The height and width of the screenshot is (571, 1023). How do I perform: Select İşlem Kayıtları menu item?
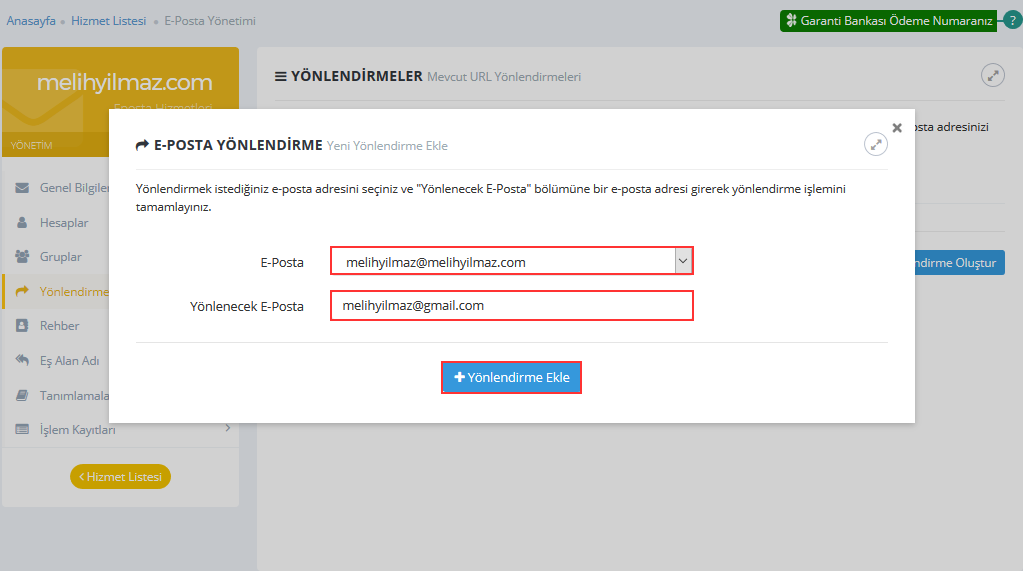[x=77, y=430]
